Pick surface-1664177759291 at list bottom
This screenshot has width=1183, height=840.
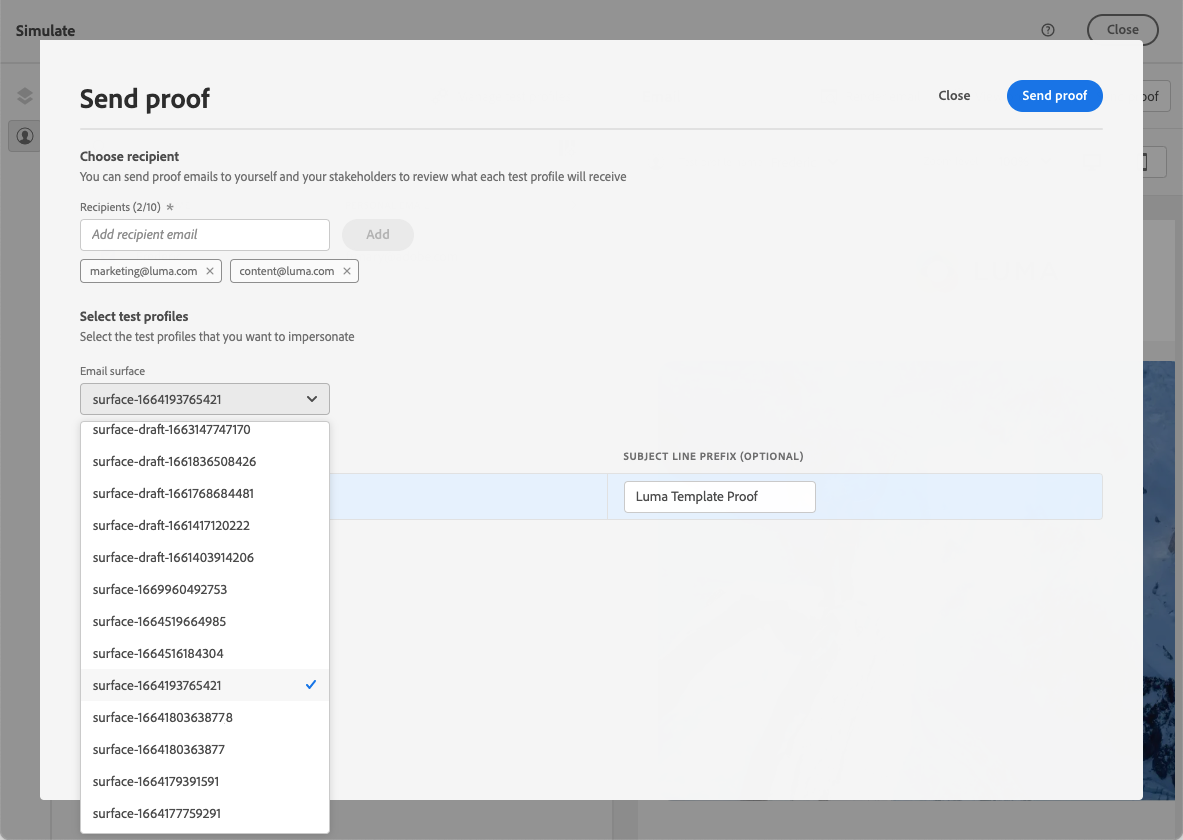tap(157, 813)
